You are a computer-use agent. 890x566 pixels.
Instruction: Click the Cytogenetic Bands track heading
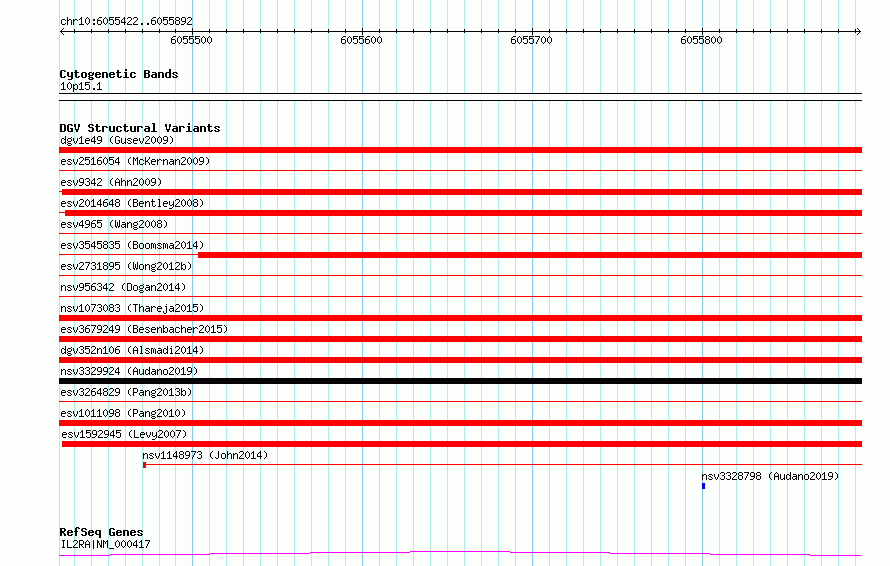point(119,74)
